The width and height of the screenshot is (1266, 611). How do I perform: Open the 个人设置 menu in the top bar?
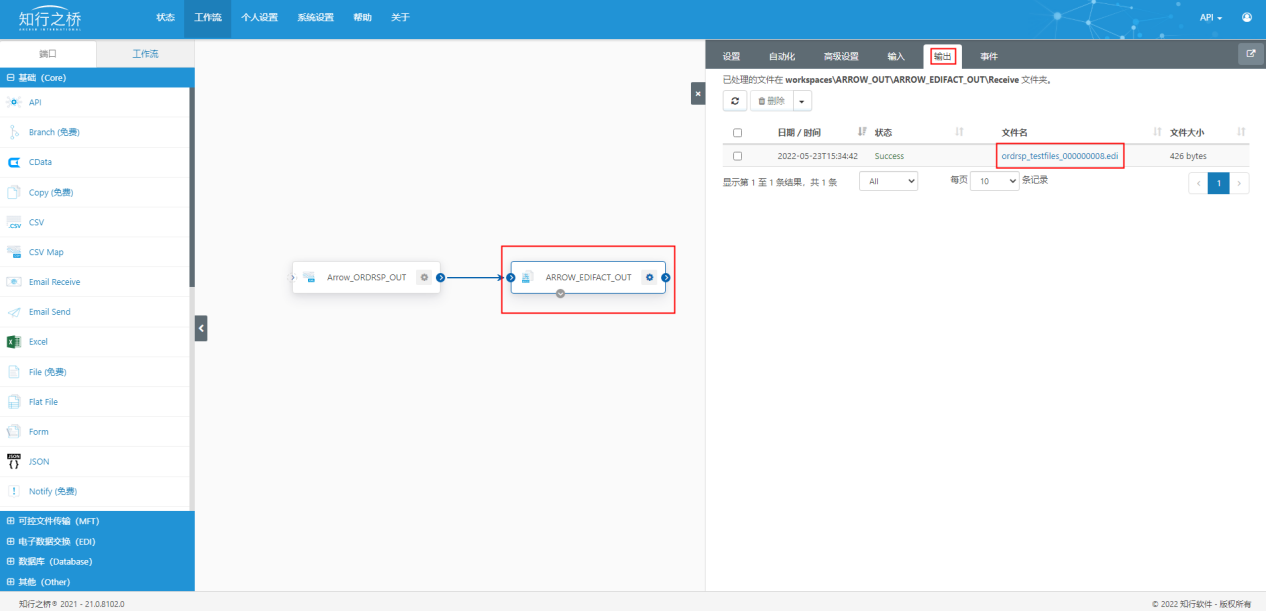(259, 18)
